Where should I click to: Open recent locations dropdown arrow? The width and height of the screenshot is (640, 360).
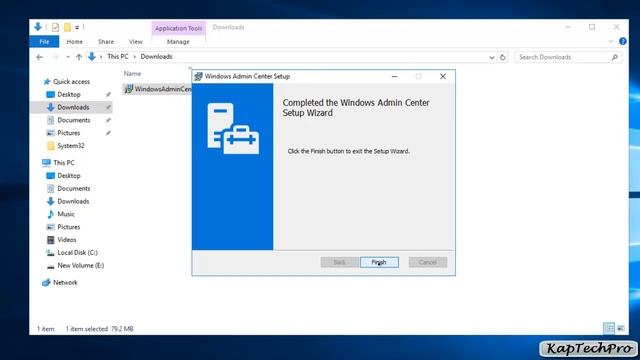coord(68,57)
